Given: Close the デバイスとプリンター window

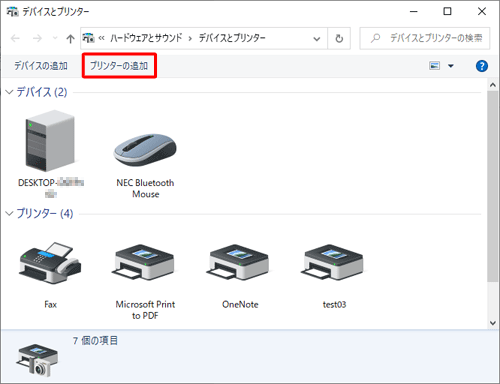Looking at the screenshot, I should [x=482, y=11].
